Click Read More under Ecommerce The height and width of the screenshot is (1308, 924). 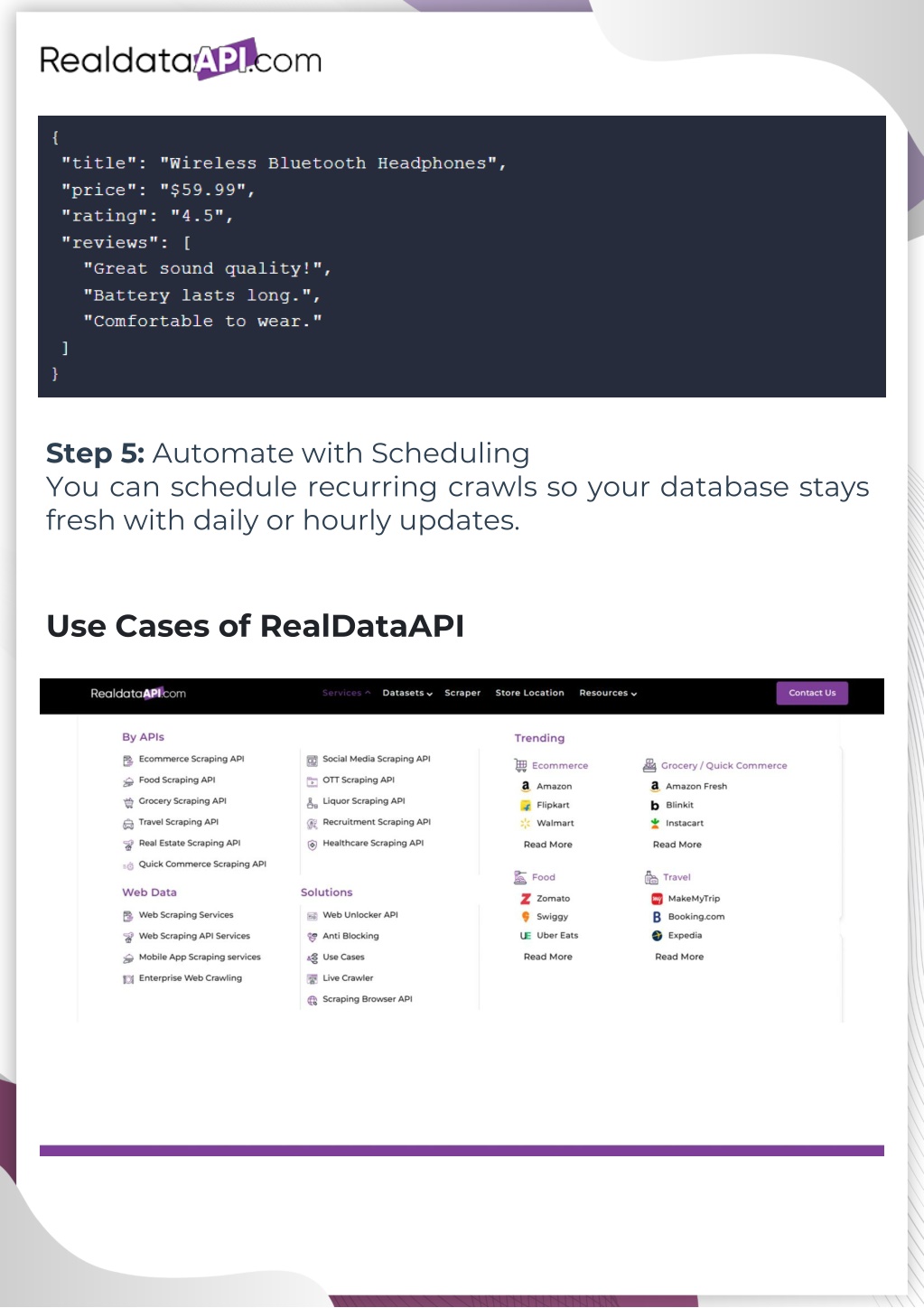[547, 845]
